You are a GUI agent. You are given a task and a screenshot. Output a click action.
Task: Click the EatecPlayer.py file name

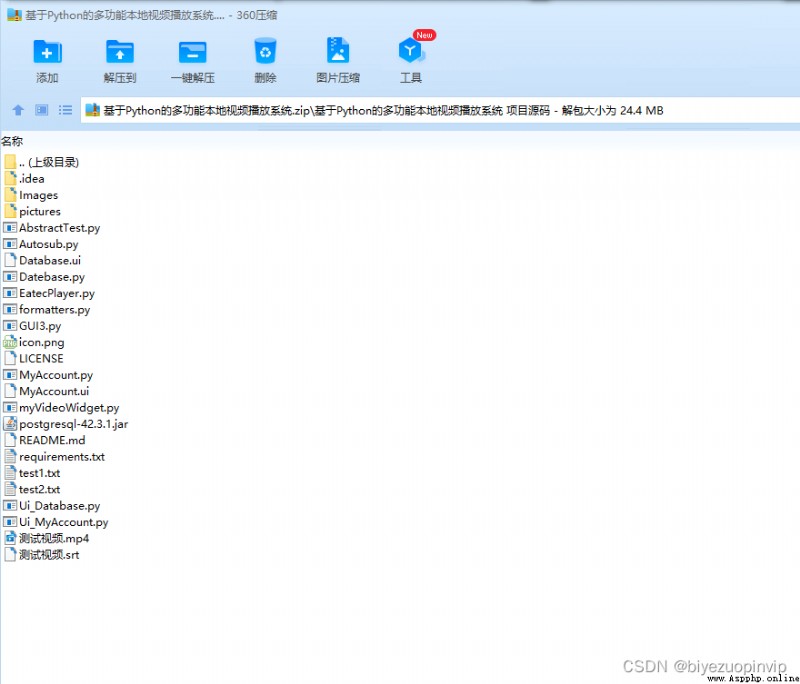point(57,293)
